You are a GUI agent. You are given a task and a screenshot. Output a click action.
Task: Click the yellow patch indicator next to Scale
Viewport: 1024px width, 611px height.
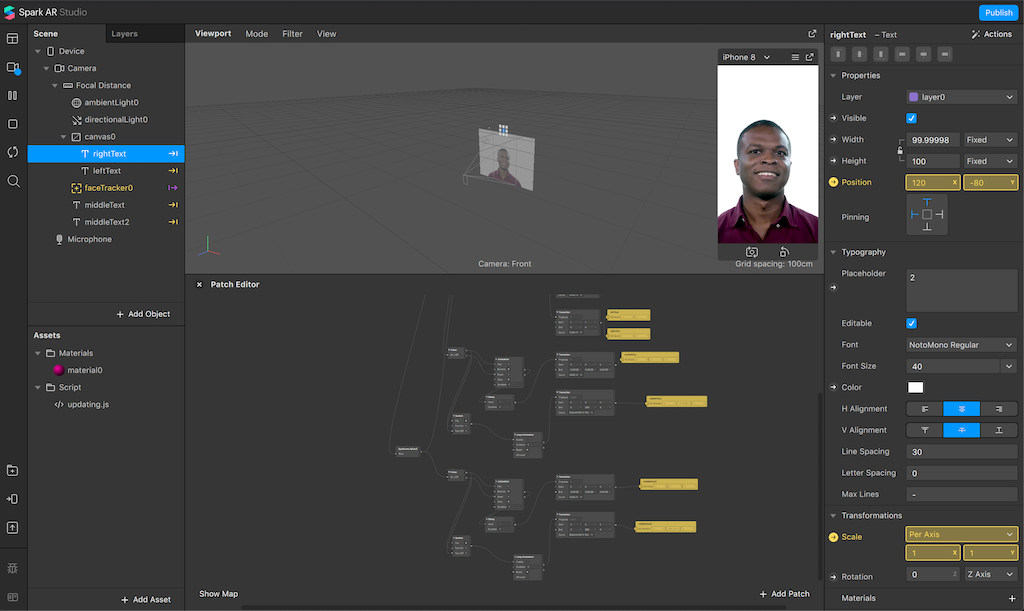[833, 537]
